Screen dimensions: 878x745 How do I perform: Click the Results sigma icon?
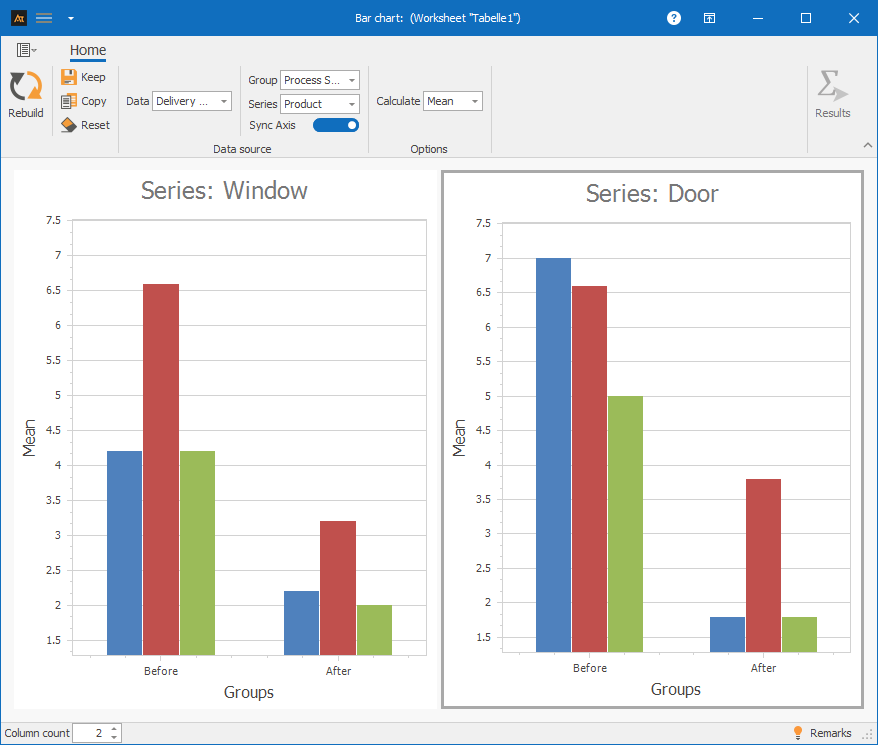click(x=832, y=87)
